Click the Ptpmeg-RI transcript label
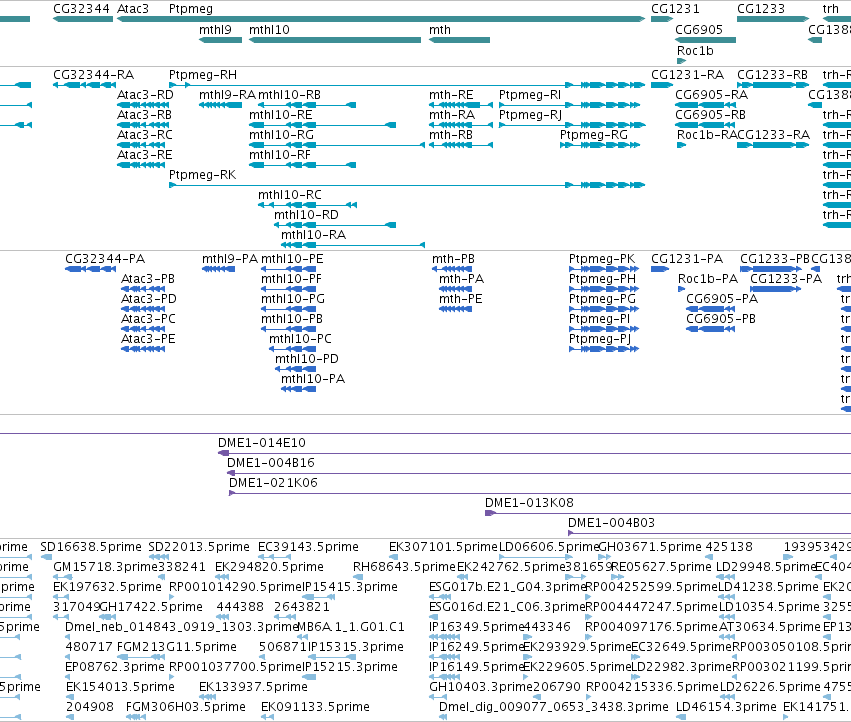The image size is (851, 722). point(530,95)
